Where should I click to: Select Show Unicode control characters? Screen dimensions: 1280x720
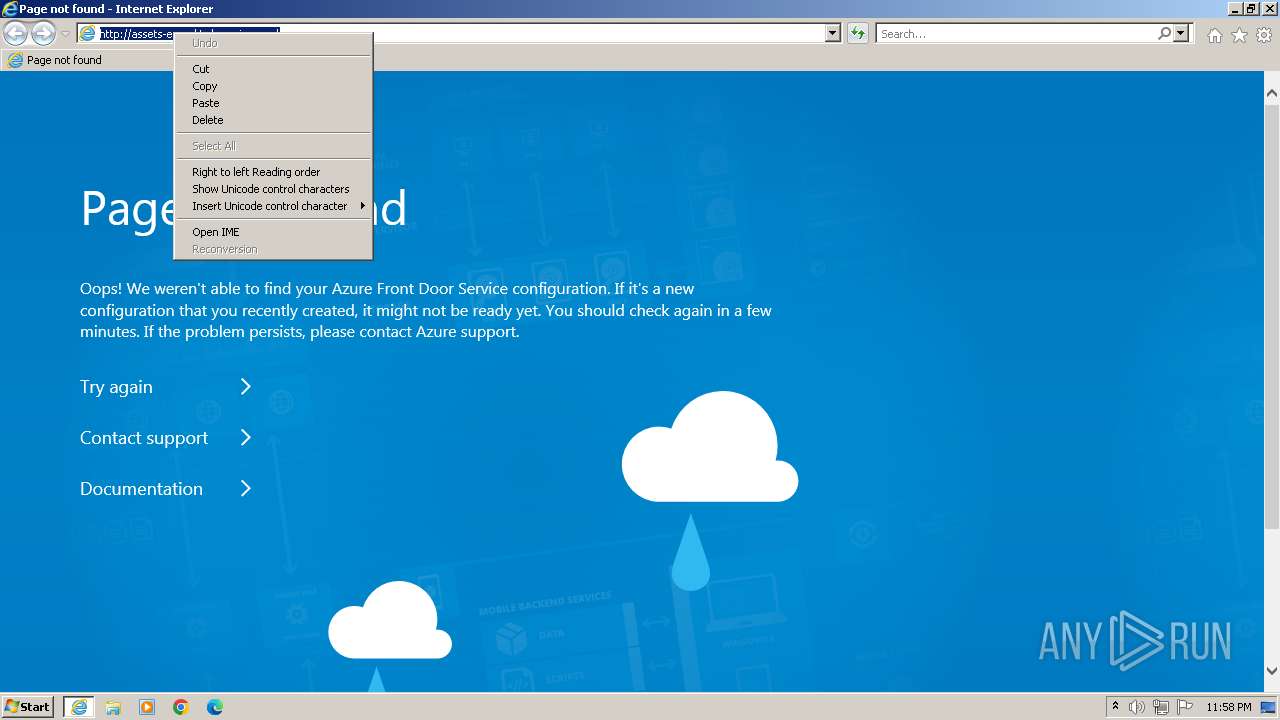[273, 189]
